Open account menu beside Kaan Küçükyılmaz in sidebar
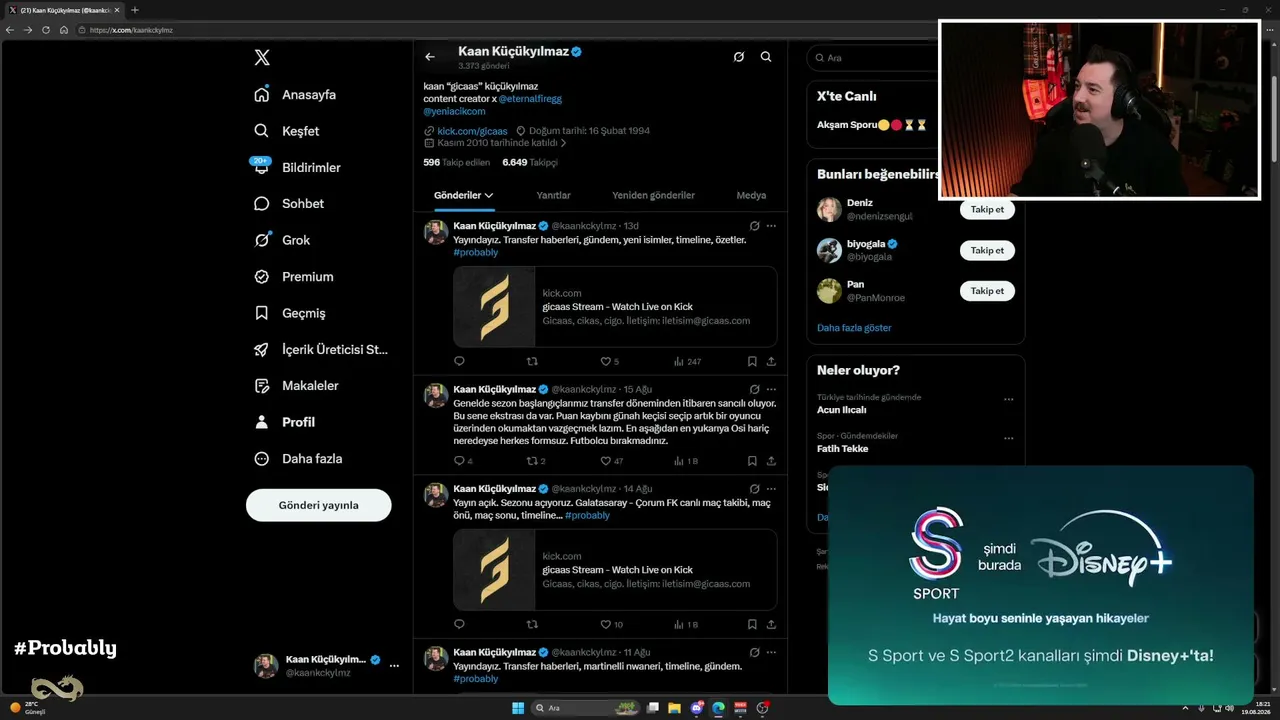This screenshot has height=720, width=1280. [x=394, y=666]
